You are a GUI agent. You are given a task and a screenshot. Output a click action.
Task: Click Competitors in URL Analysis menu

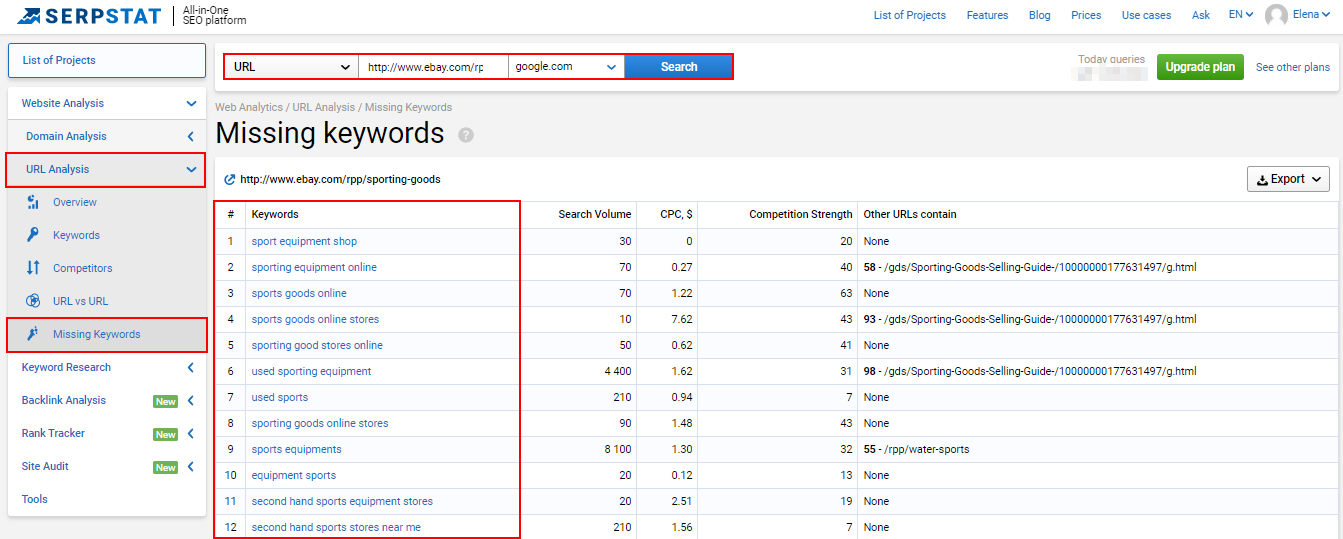pos(83,268)
